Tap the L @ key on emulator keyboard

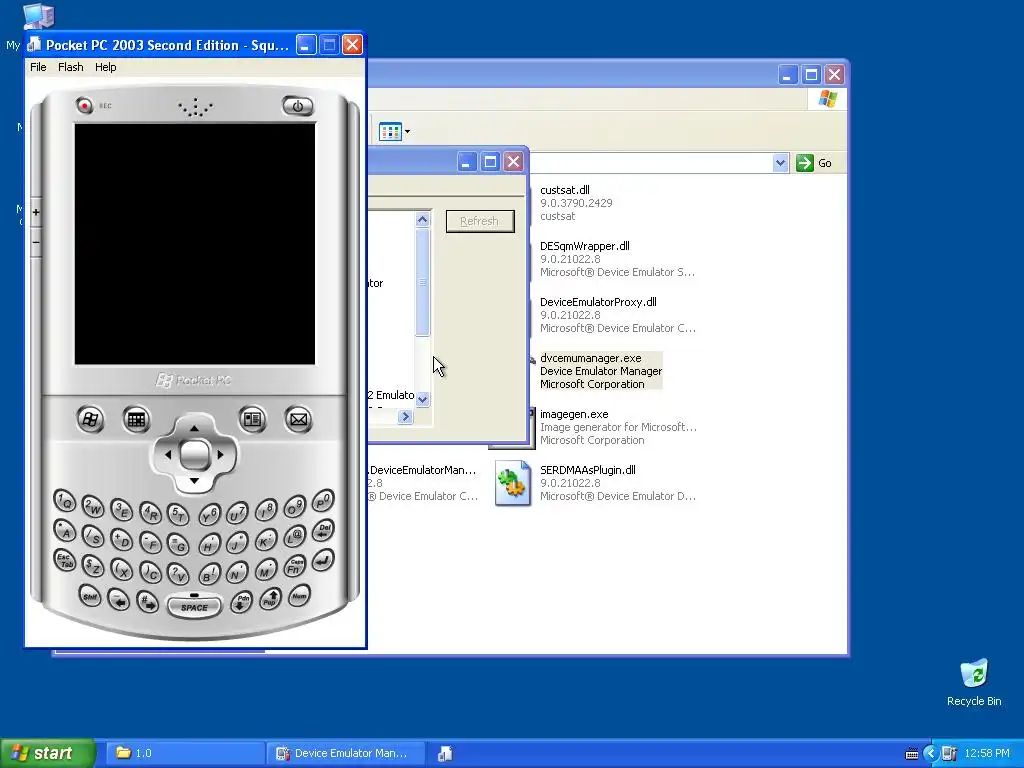(295, 536)
